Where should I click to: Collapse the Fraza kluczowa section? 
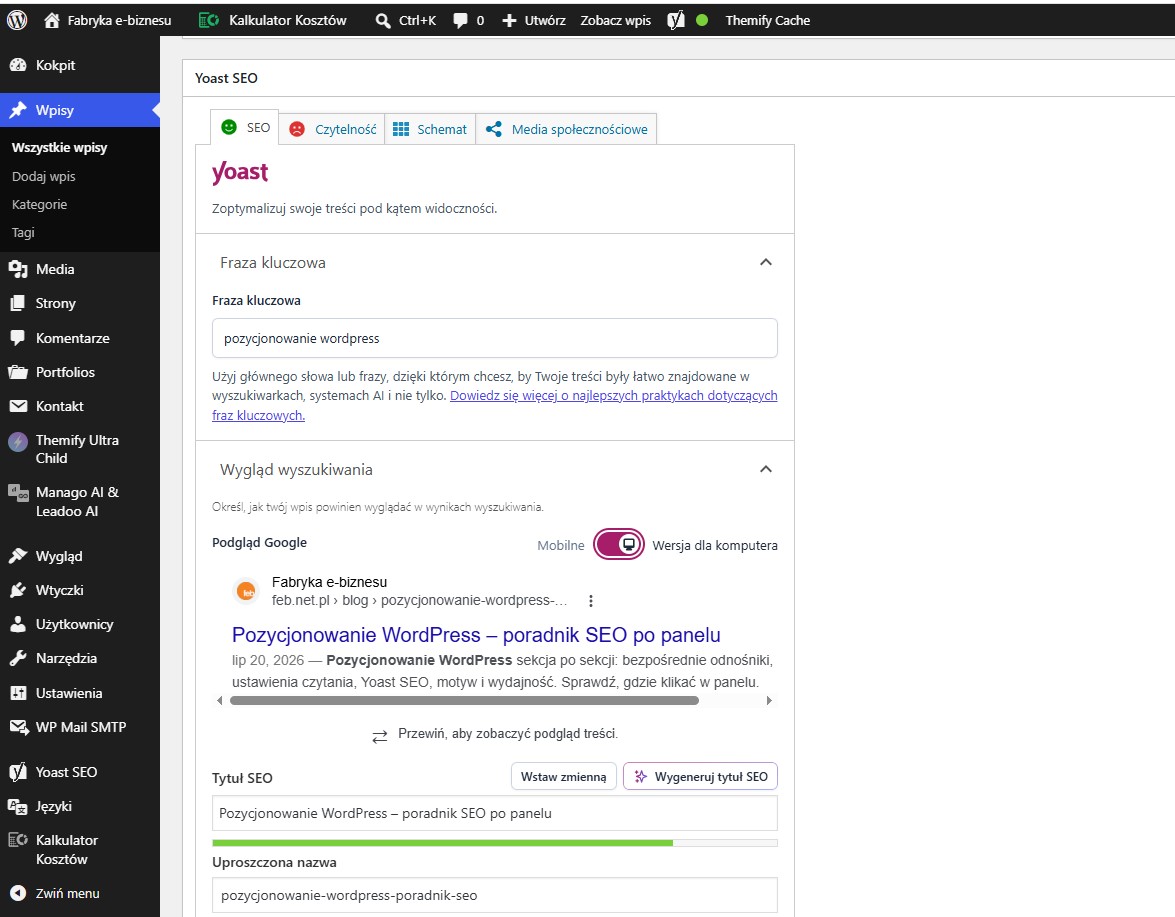(x=766, y=262)
